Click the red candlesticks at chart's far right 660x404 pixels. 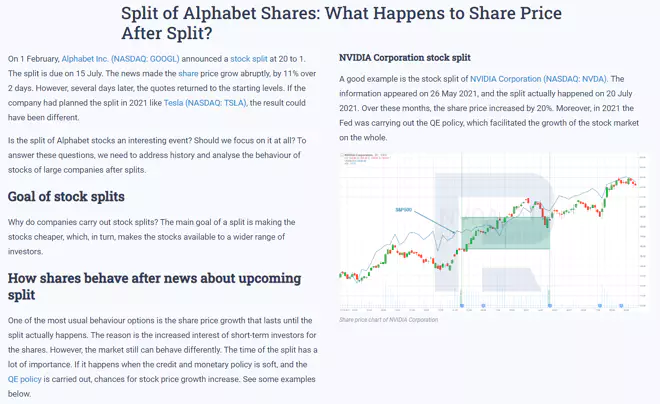click(631, 182)
